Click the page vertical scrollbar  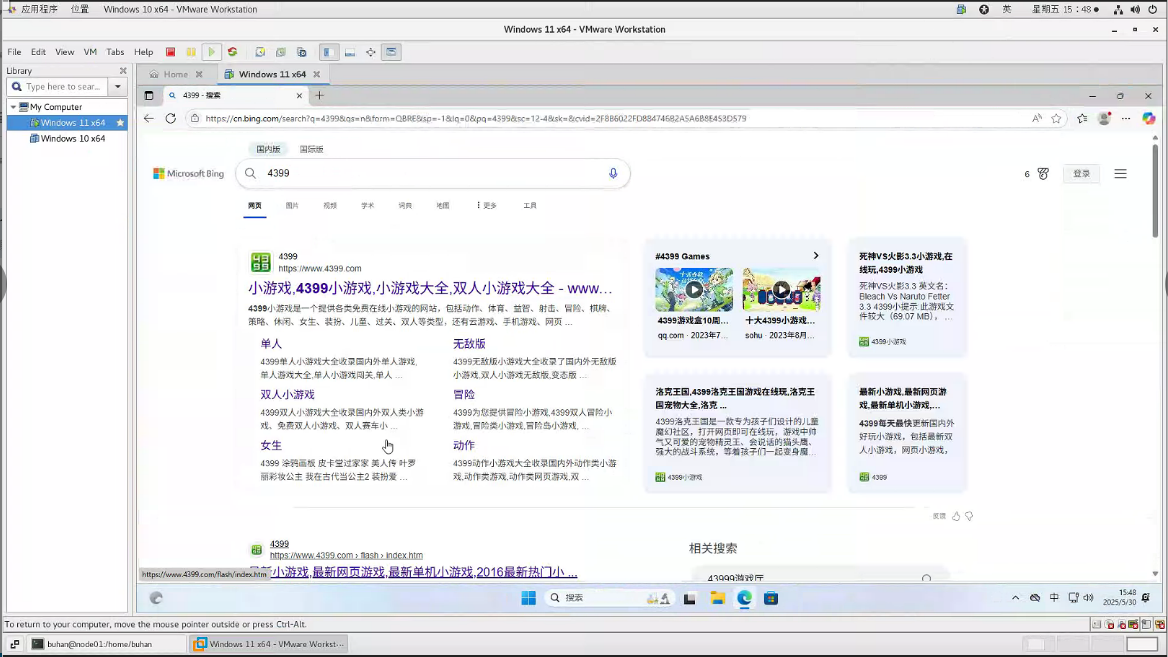click(x=1155, y=192)
